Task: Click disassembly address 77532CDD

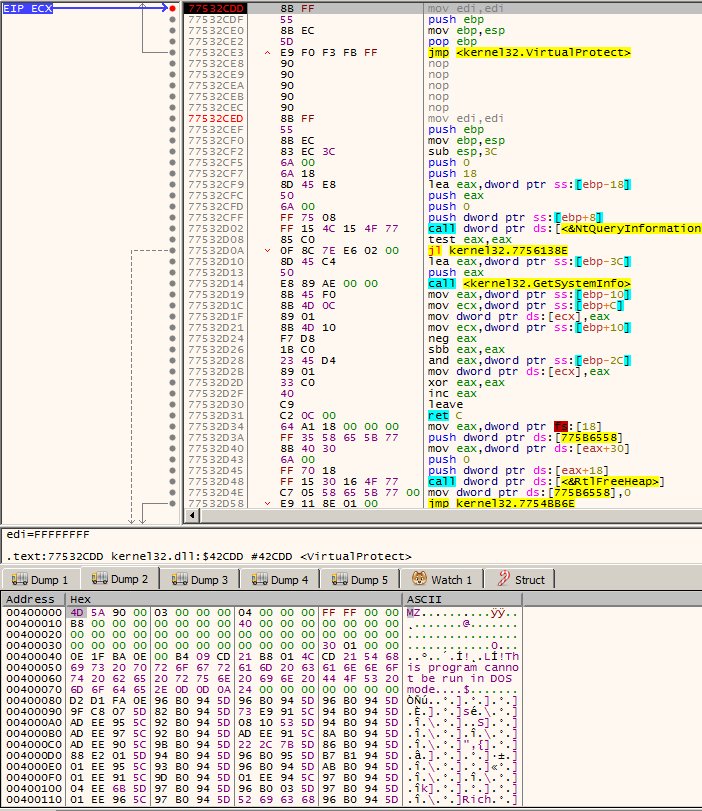Action: click(216, 8)
